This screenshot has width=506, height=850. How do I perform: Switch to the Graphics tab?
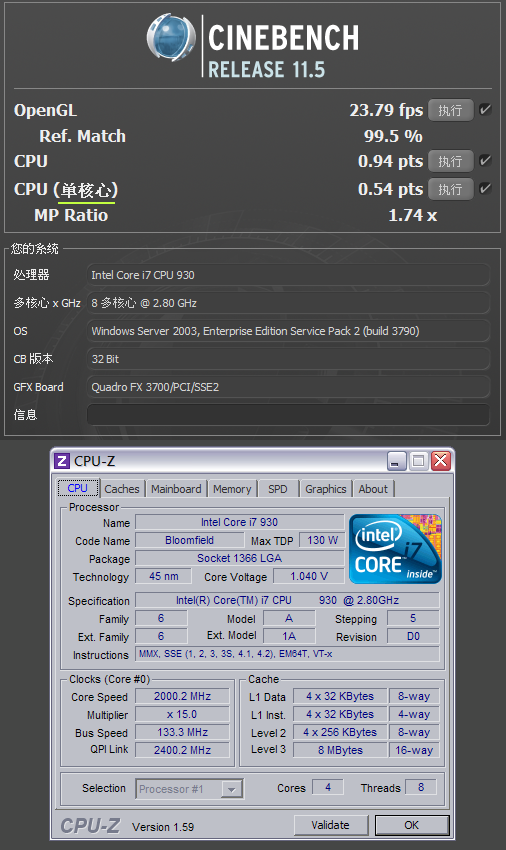tap(325, 489)
